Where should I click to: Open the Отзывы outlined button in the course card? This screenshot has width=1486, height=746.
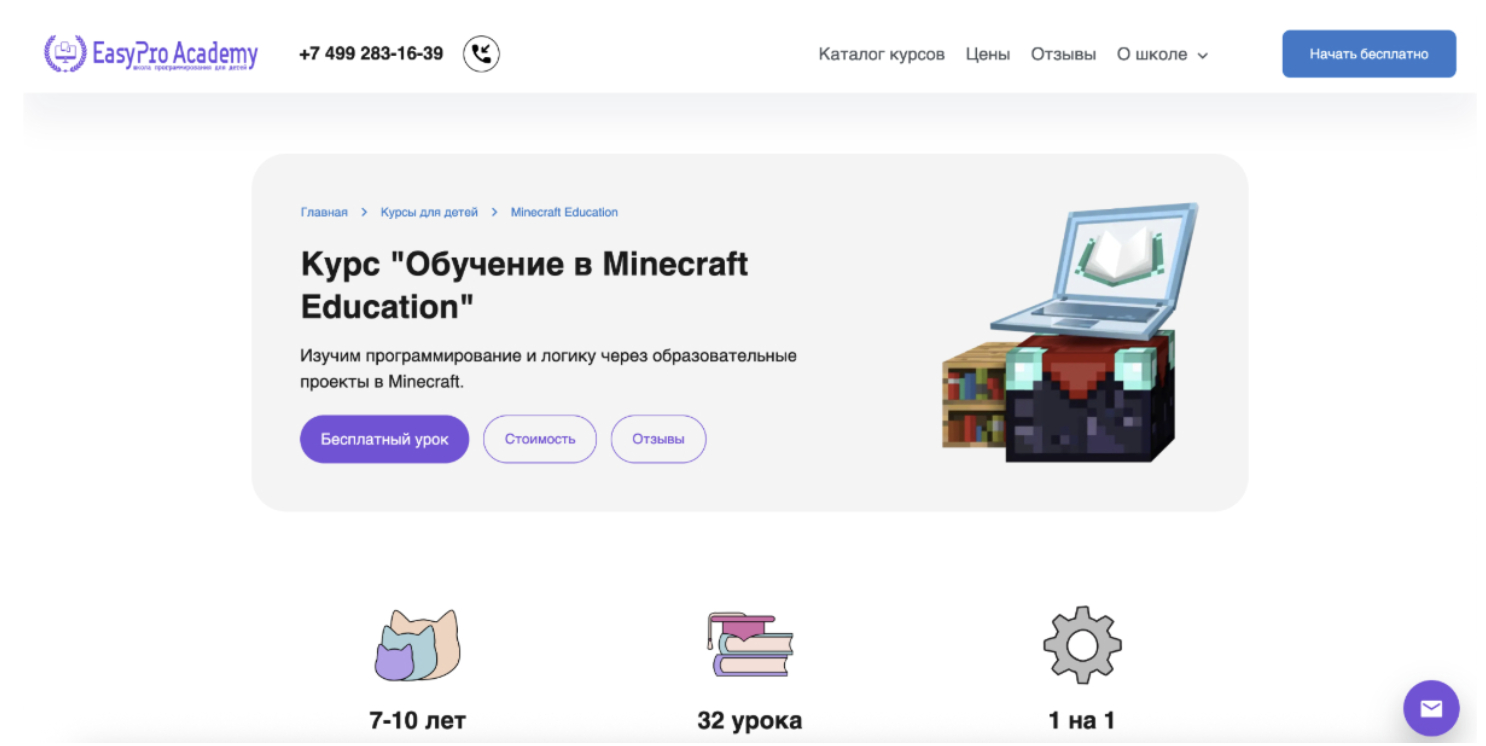(658, 439)
